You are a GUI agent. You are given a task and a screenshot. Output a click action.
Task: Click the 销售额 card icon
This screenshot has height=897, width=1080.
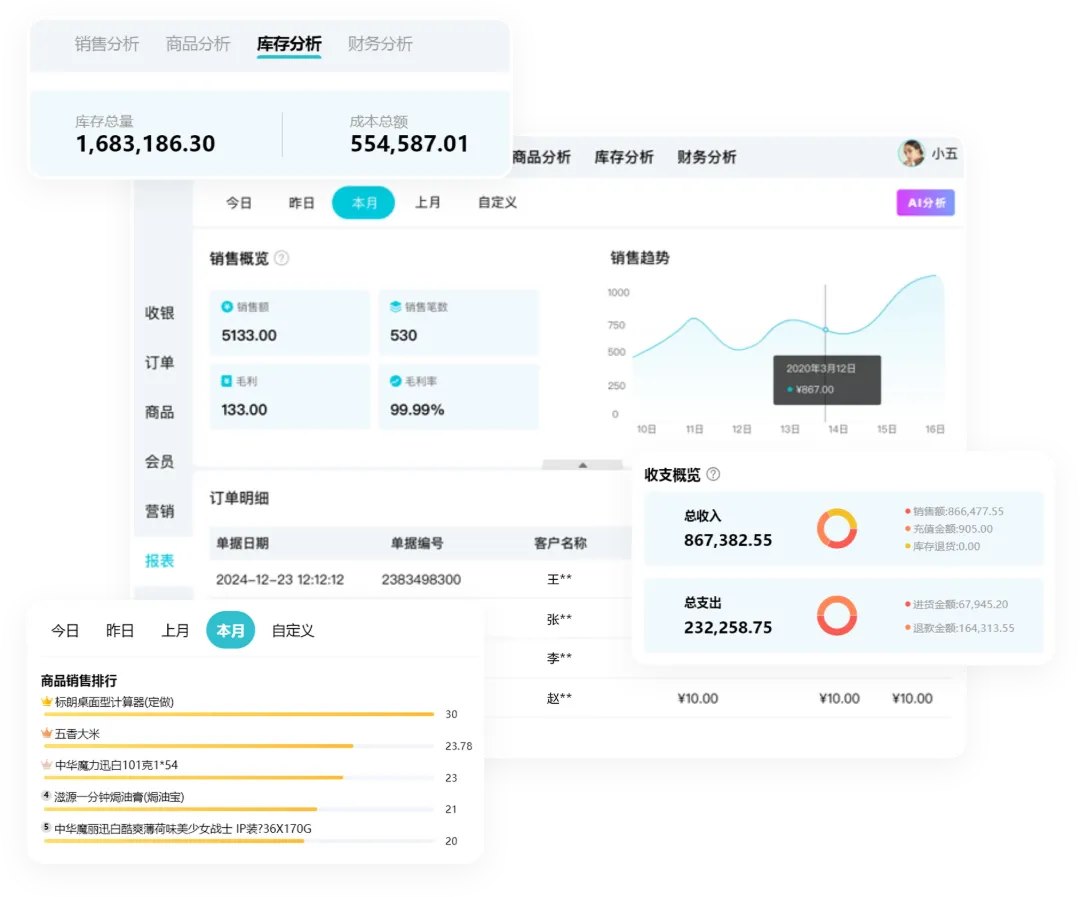pos(227,307)
